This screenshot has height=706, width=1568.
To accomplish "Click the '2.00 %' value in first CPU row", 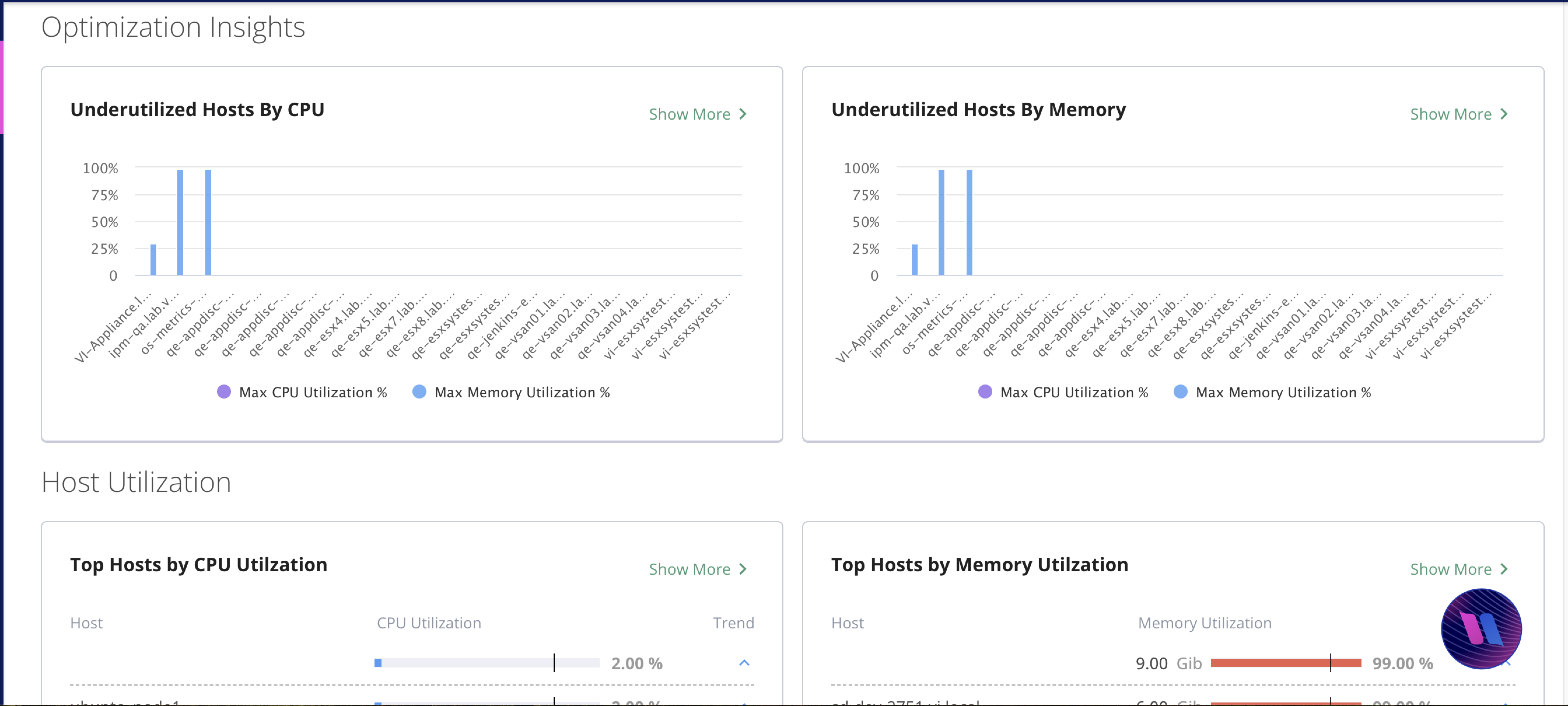I will (637, 663).
